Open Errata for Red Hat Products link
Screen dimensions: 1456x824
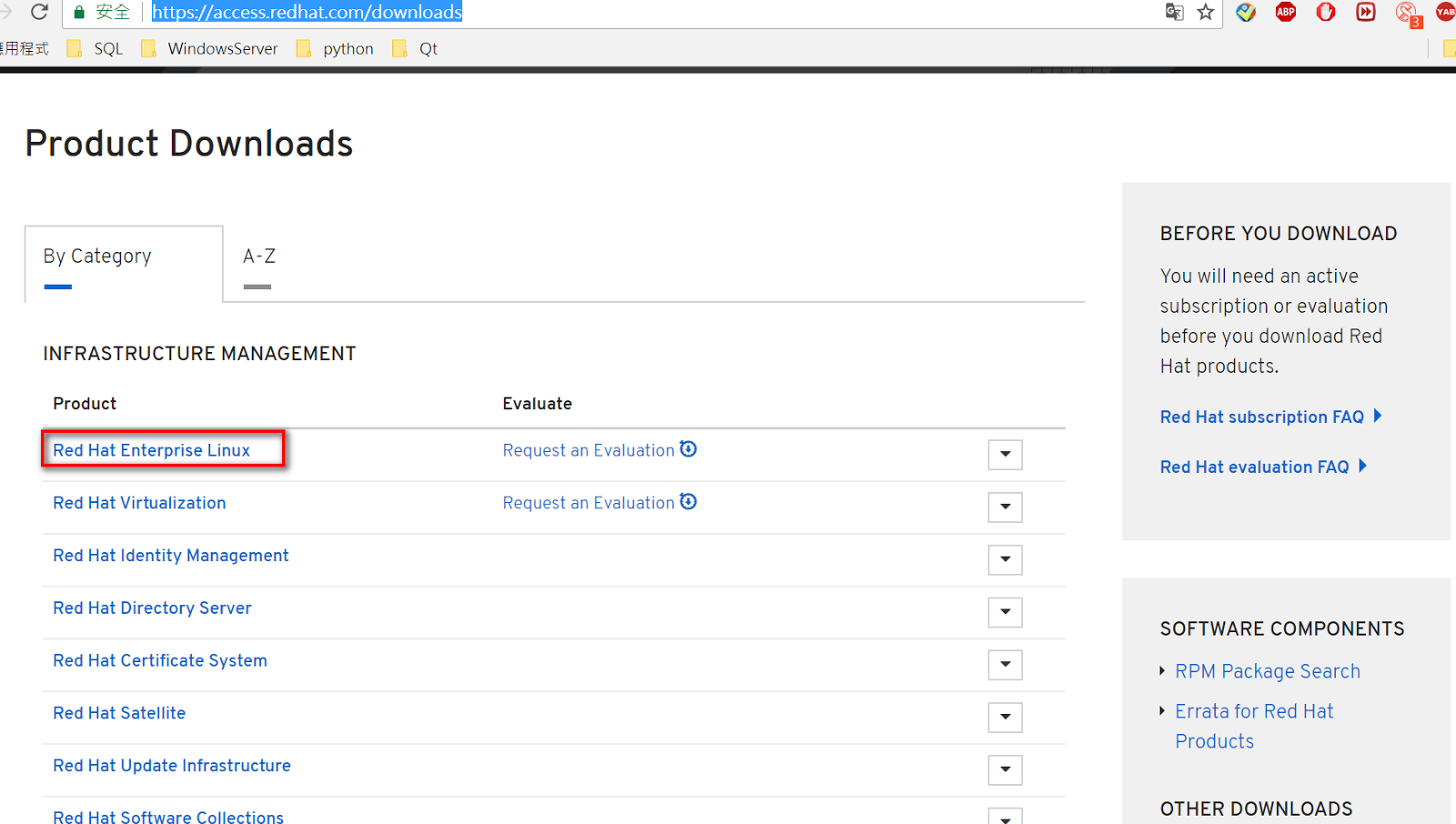1254,726
